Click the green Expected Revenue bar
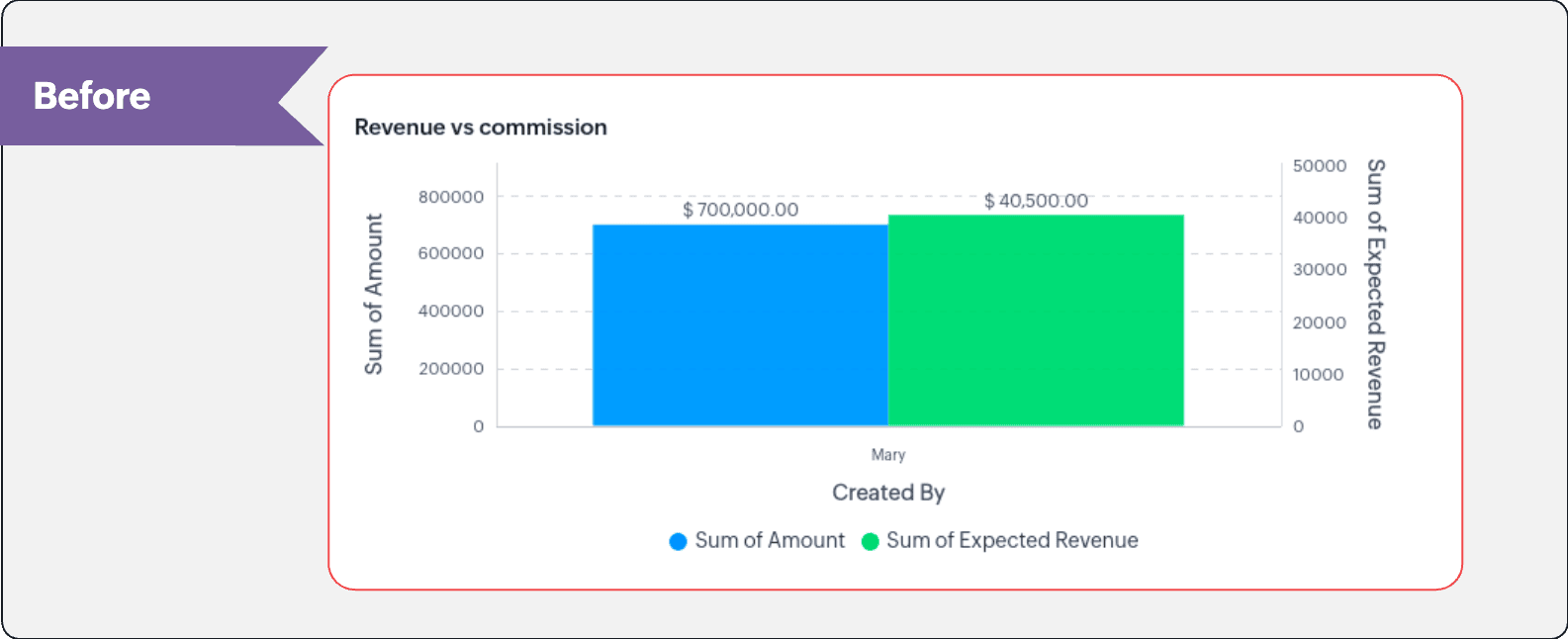 point(1036,320)
